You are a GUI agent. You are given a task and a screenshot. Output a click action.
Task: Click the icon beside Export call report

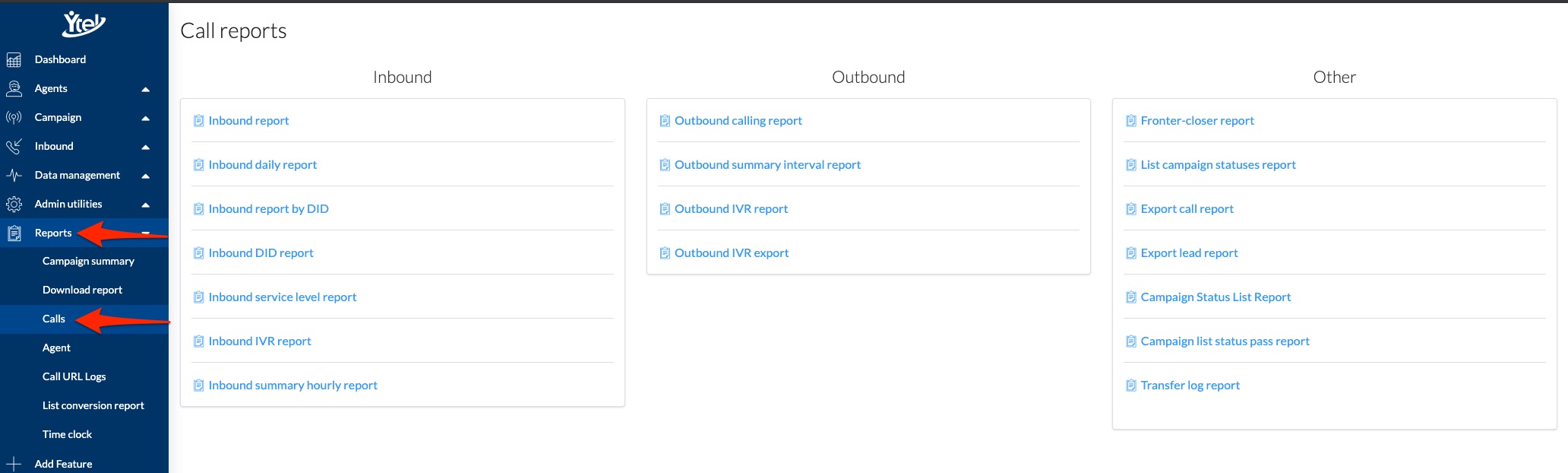[x=1130, y=208]
